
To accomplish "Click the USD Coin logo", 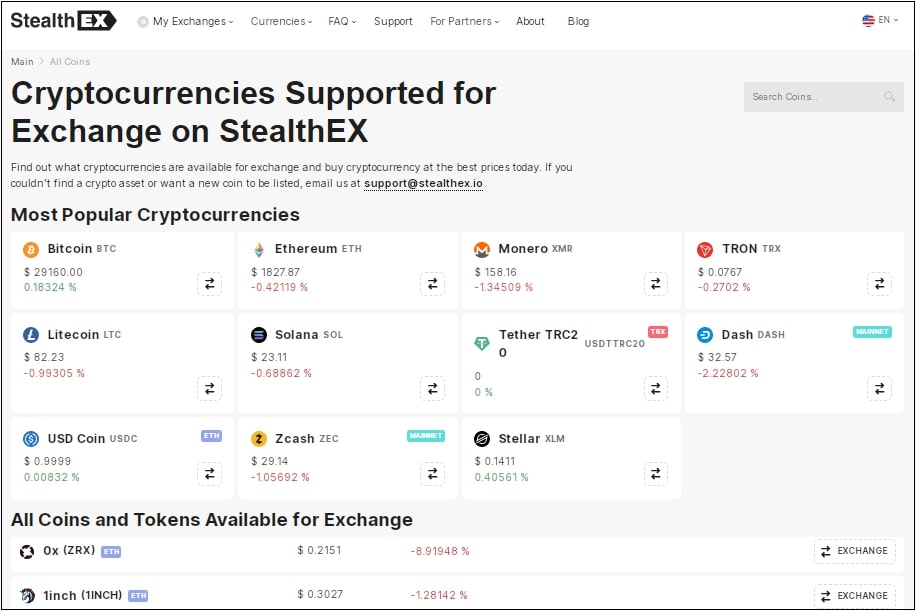I will [x=31, y=439].
